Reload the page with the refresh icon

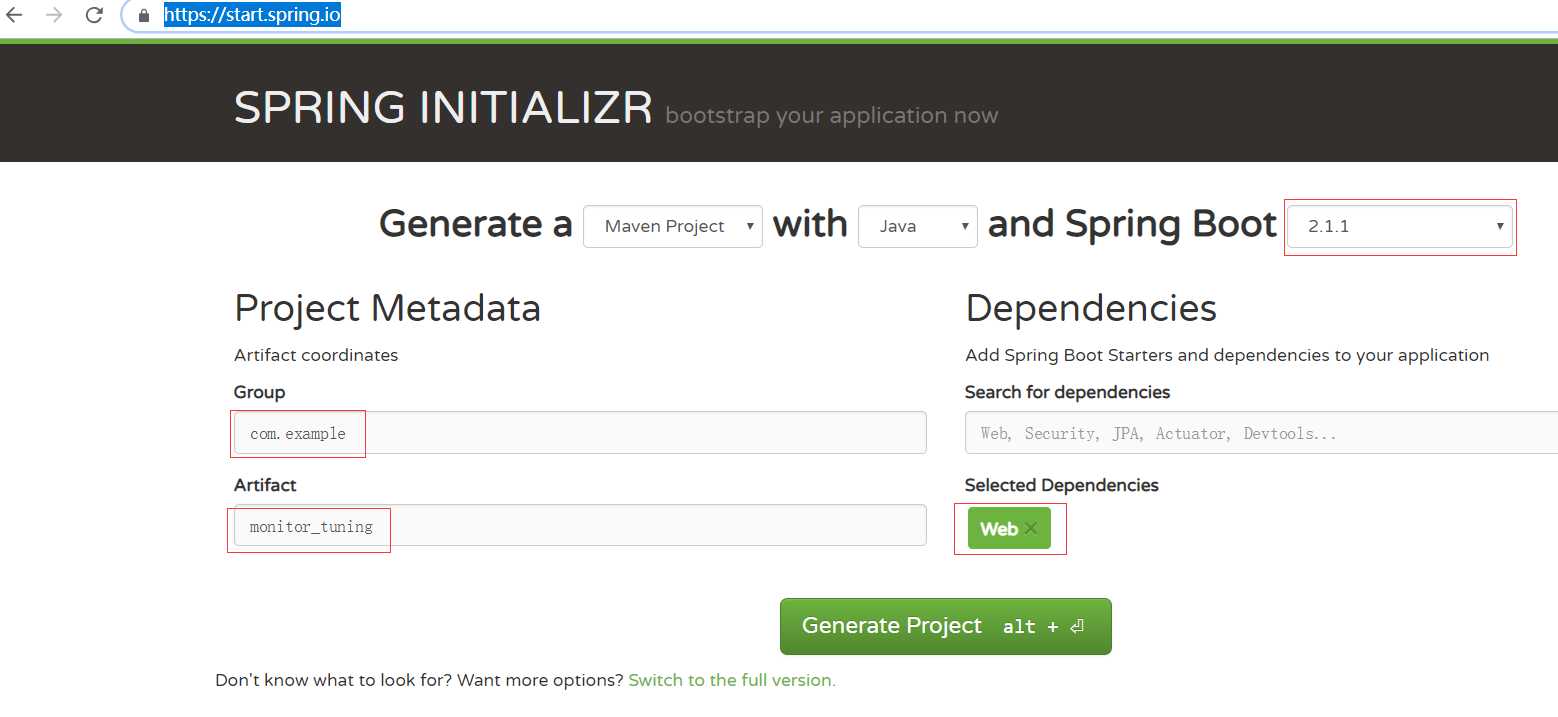[94, 15]
